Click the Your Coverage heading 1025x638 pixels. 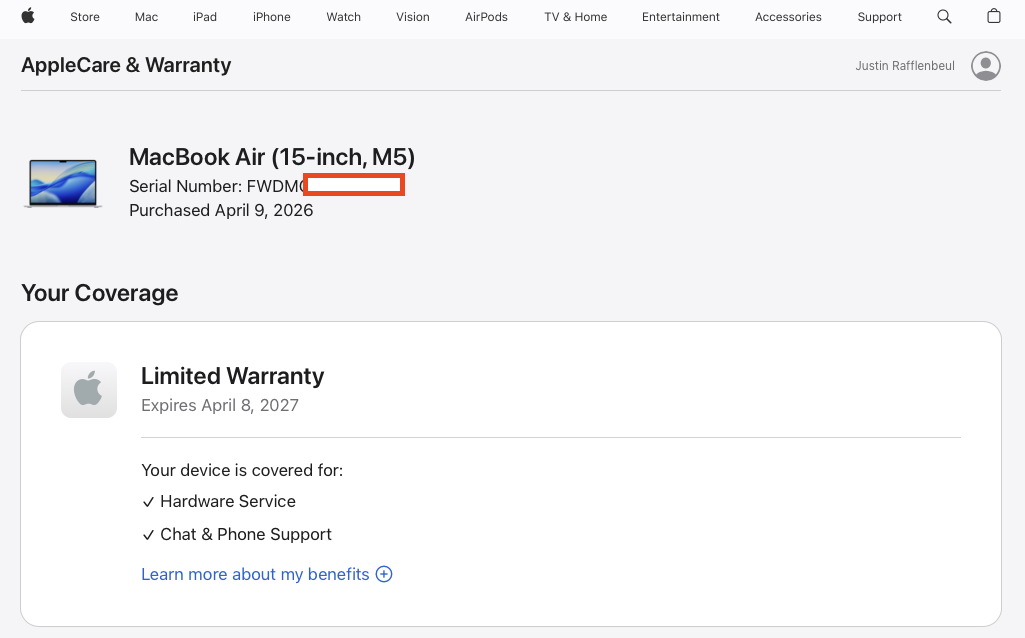tap(99, 293)
